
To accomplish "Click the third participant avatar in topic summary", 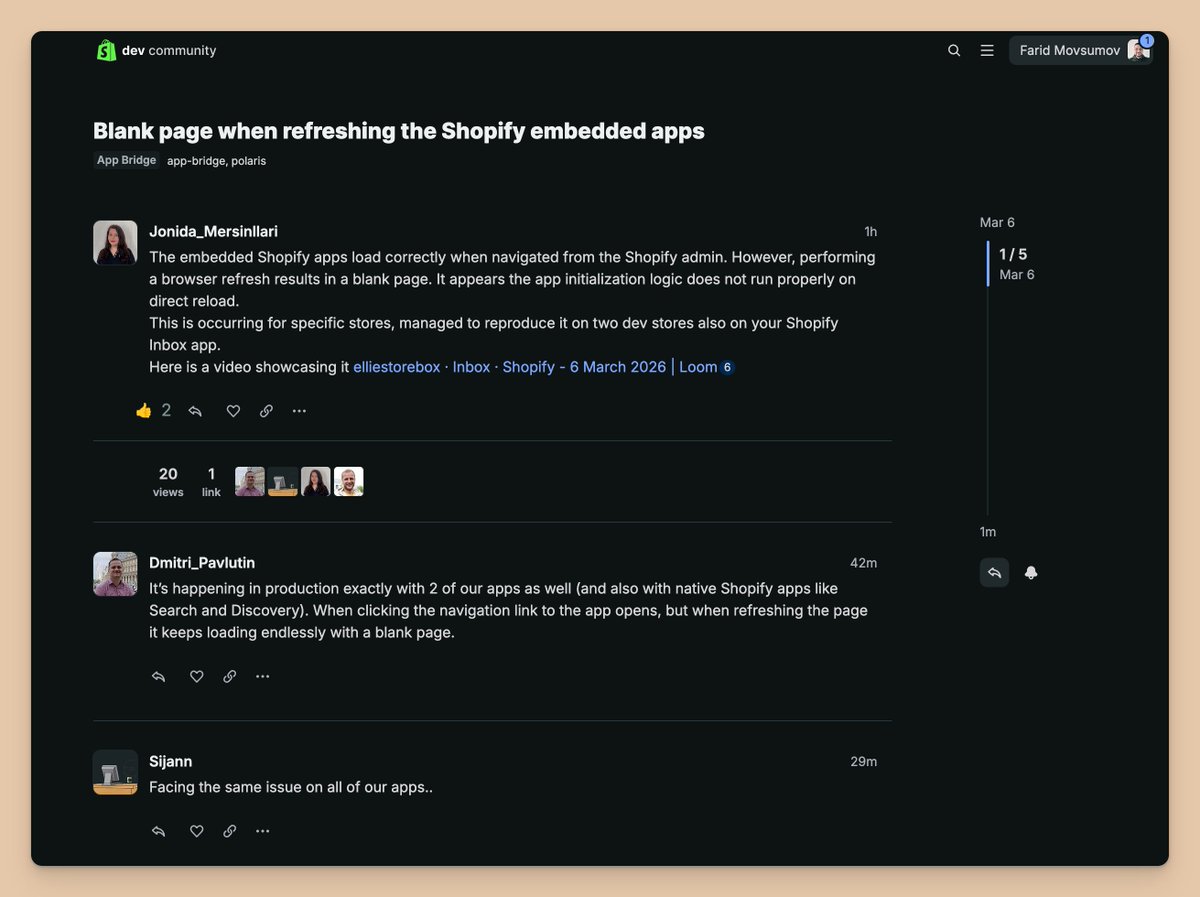I will tap(316, 482).
